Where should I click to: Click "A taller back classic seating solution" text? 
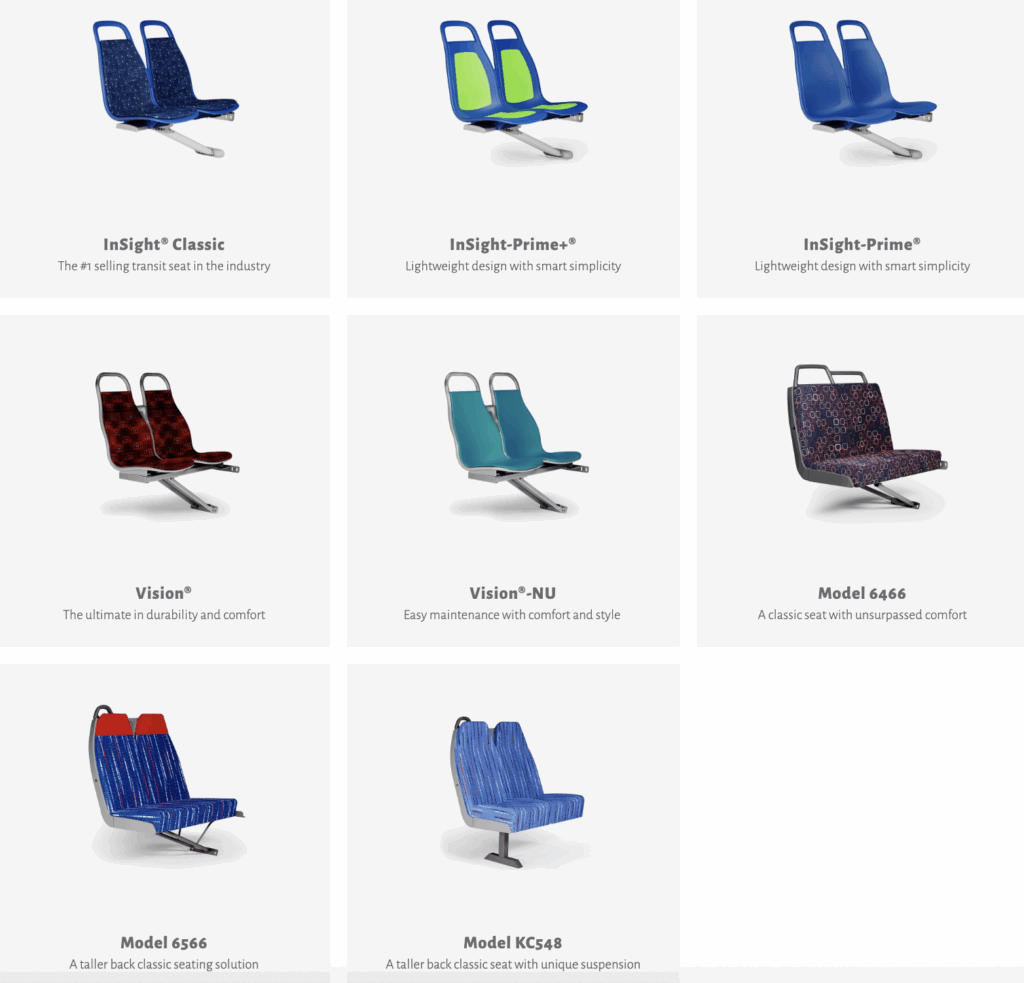click(x=164, y=964)
